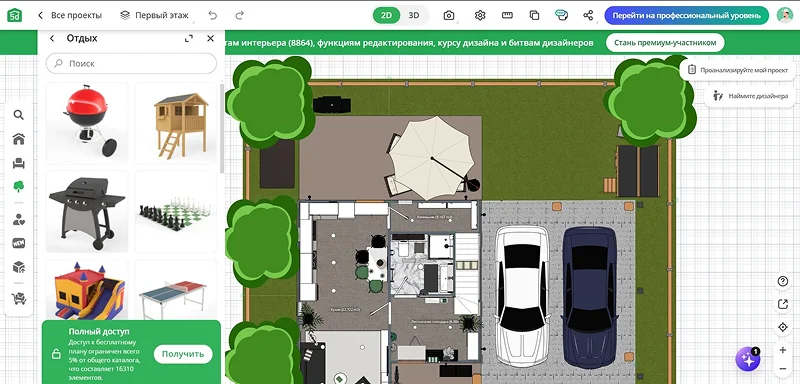The width and height of the screenshot is (800, 384).
Task: Click Проанализируйте мой проект button
Action: click(737, 70)
